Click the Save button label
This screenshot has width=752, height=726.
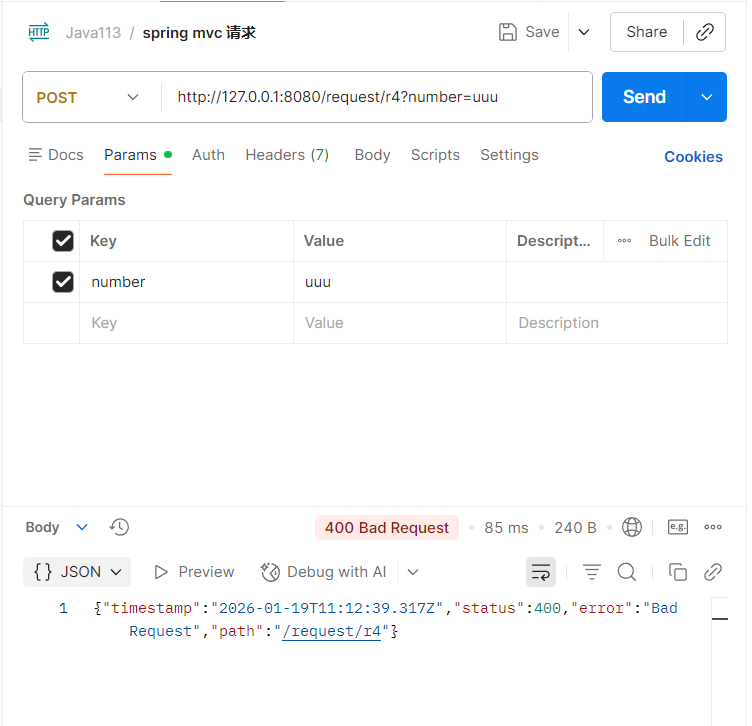542,32
